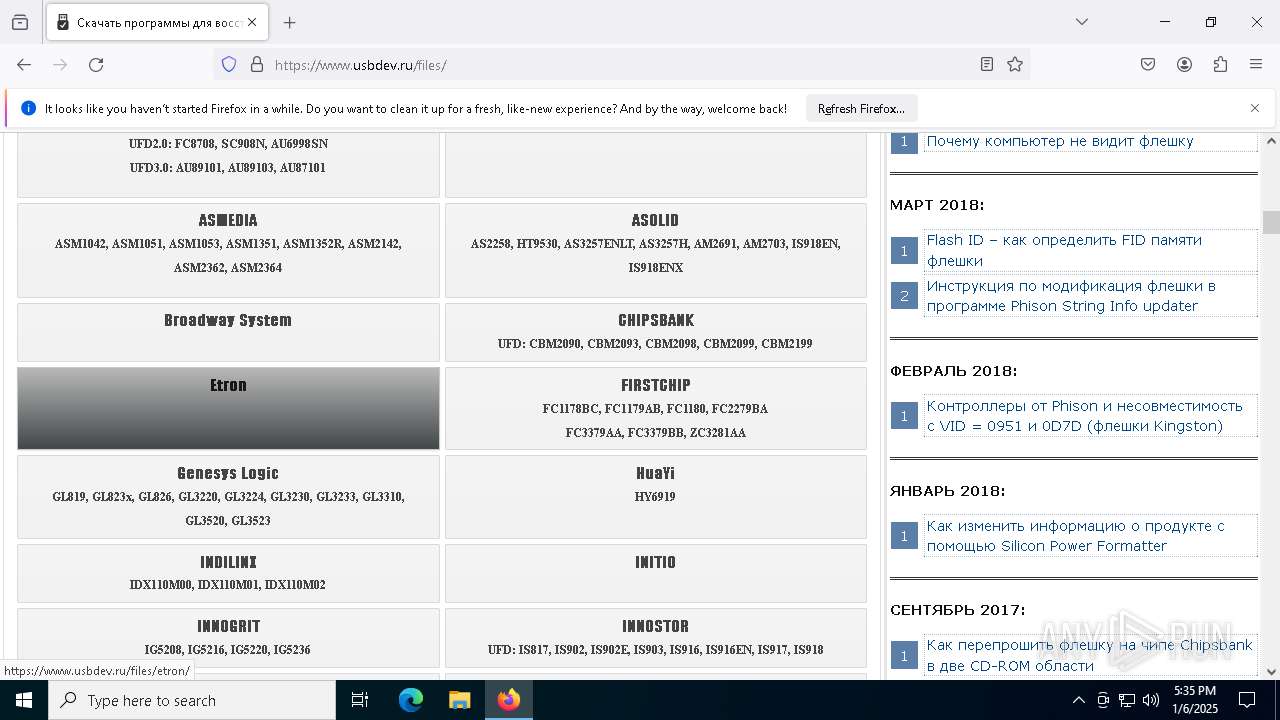Viewport: 1280px width, 720px height.
Task: Open the Firefox account icon
Action: (x=1184, y=64)
